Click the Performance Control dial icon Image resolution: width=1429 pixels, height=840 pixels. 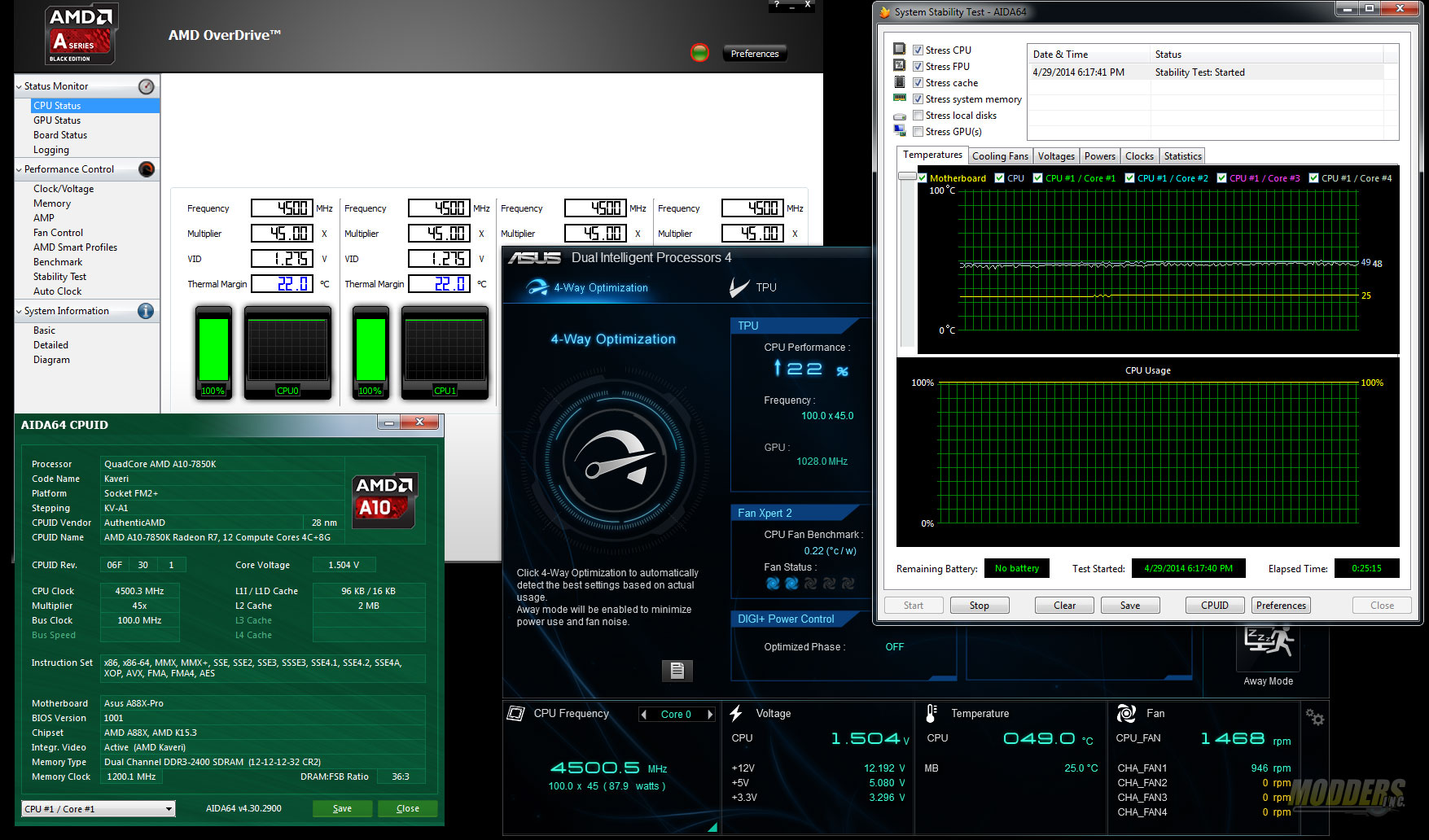point(147,169)
